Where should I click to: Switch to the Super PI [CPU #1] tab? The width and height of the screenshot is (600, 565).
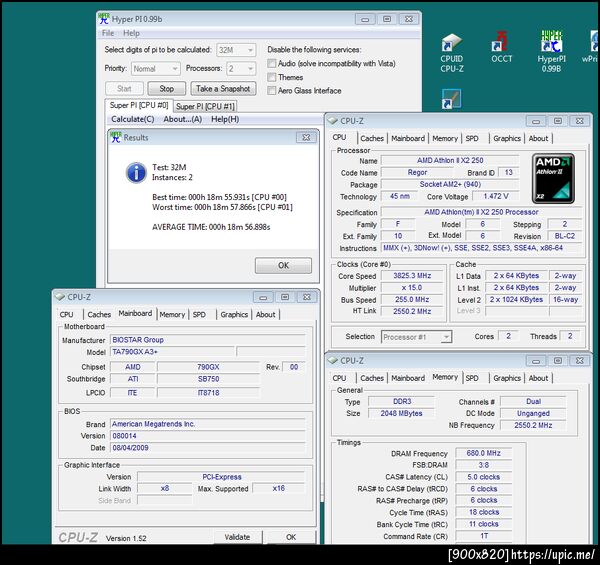[x=205, y=106]
